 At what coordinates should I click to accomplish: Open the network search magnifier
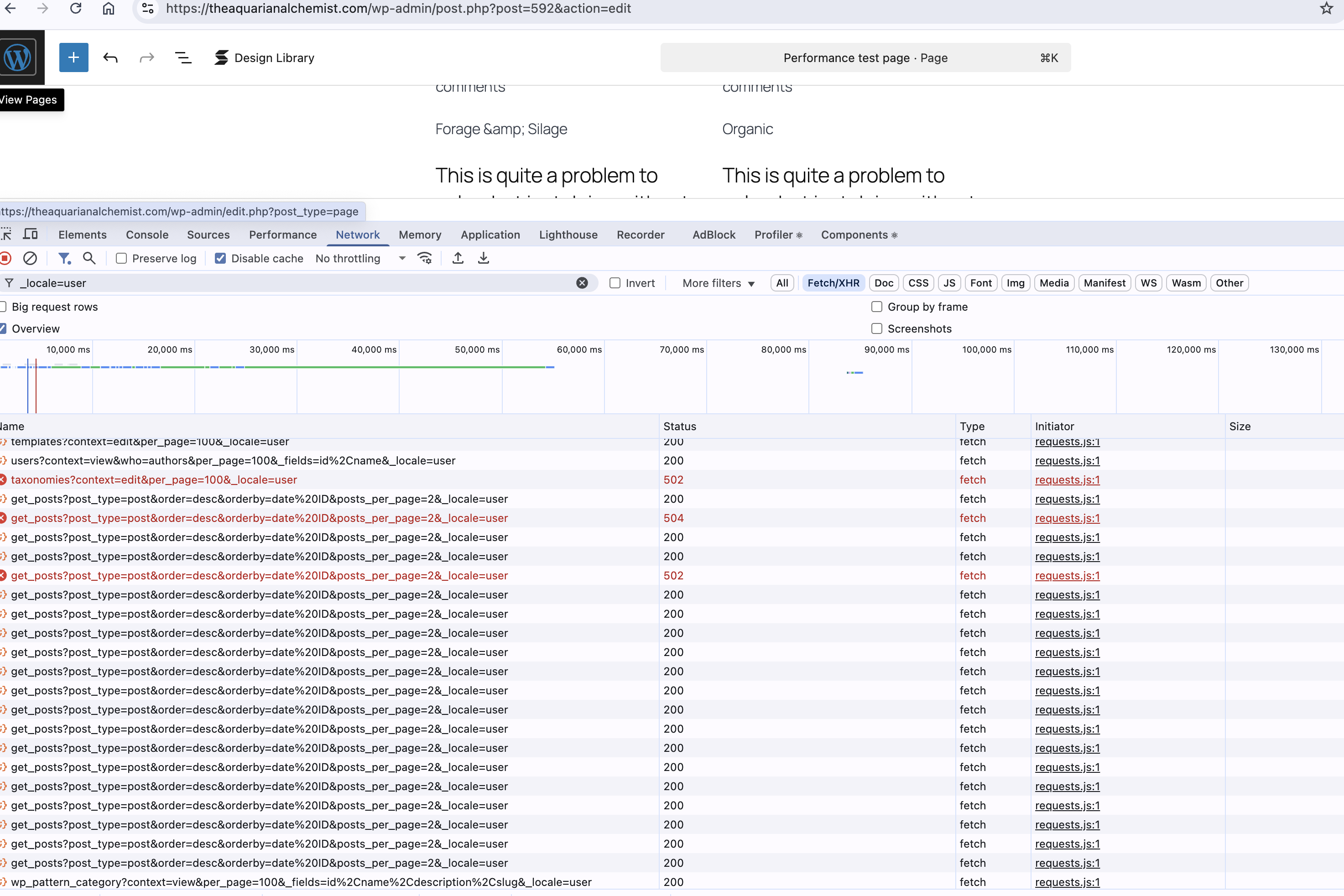click(89, 258)
